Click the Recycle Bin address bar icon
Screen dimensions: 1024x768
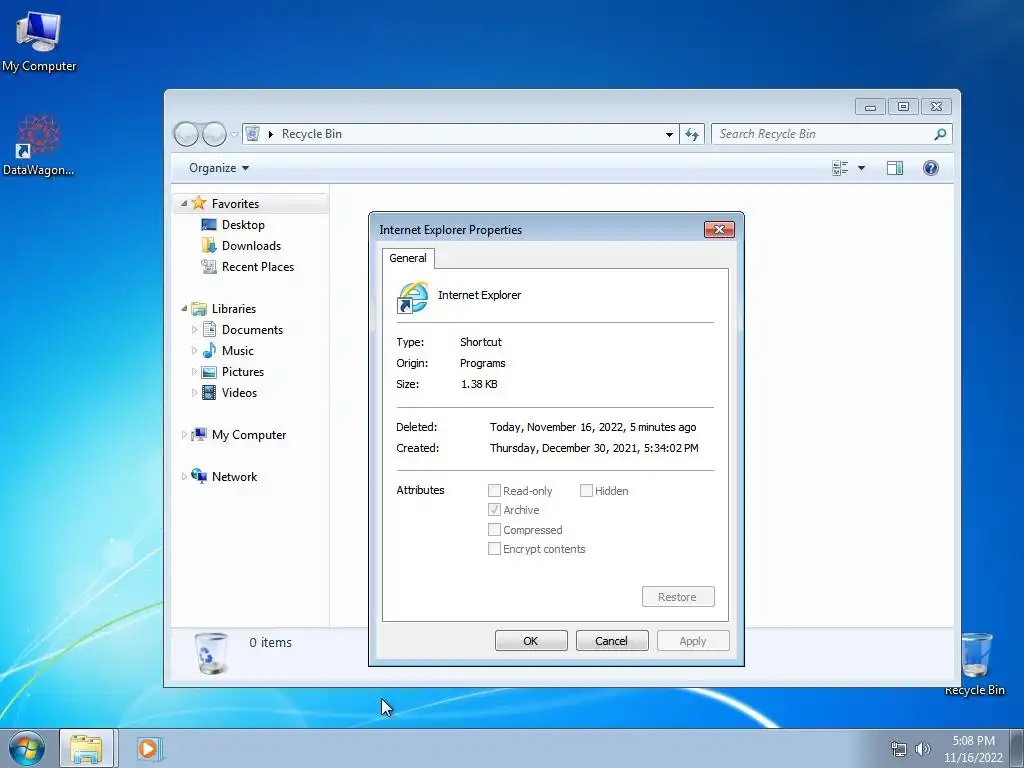click(x=253, y=133)
